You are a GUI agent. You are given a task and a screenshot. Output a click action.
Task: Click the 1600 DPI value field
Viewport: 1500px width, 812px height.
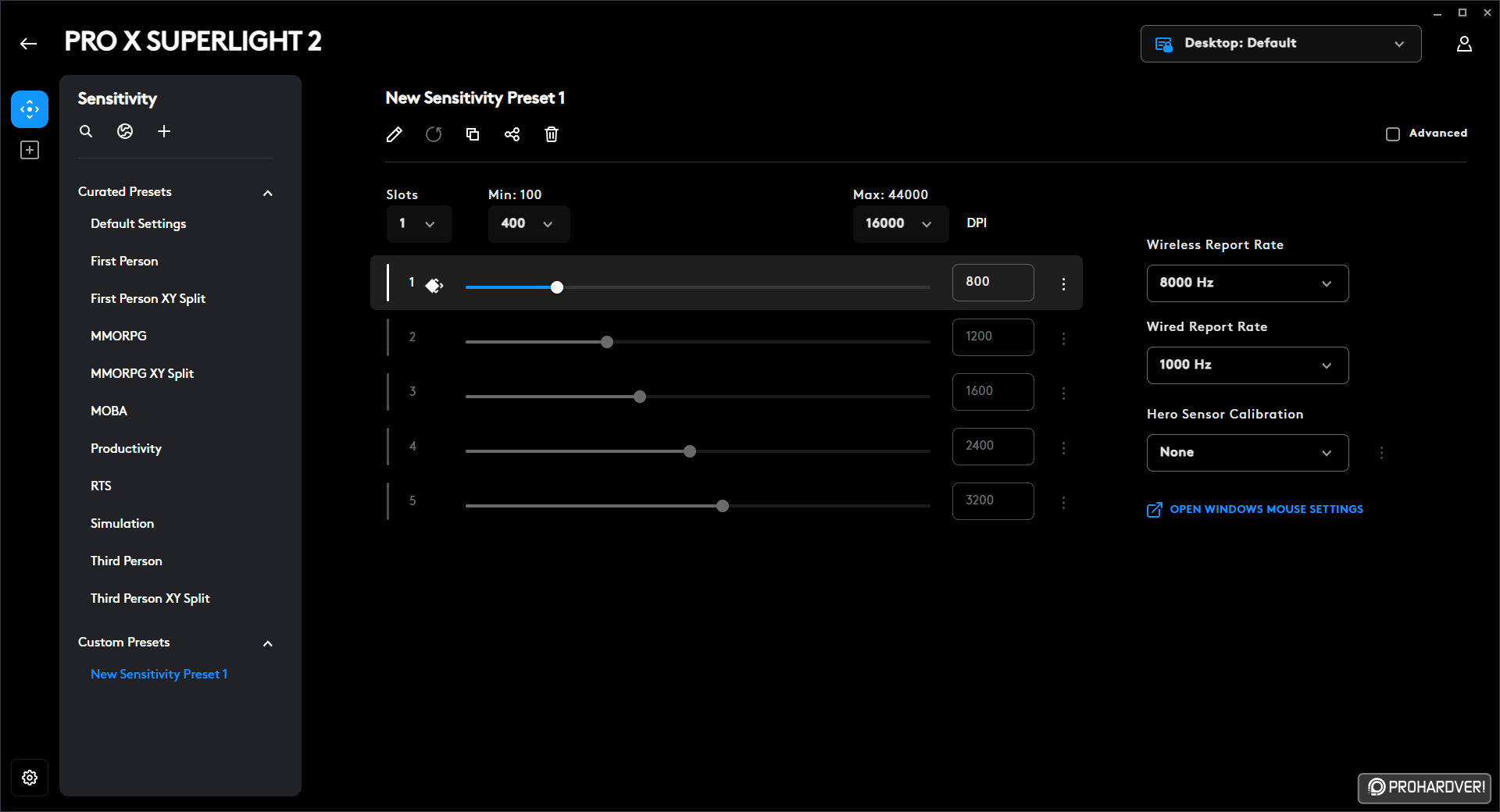pos(993,392)
